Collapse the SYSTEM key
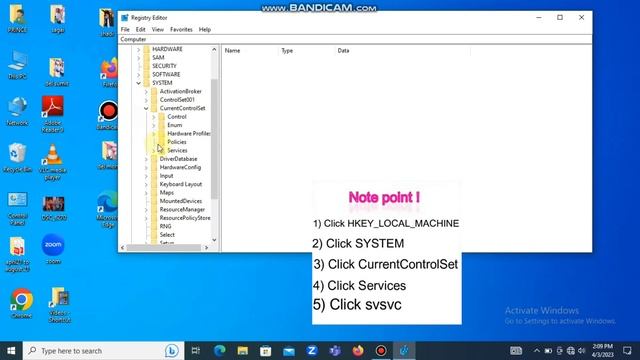 tap(138, 83)
